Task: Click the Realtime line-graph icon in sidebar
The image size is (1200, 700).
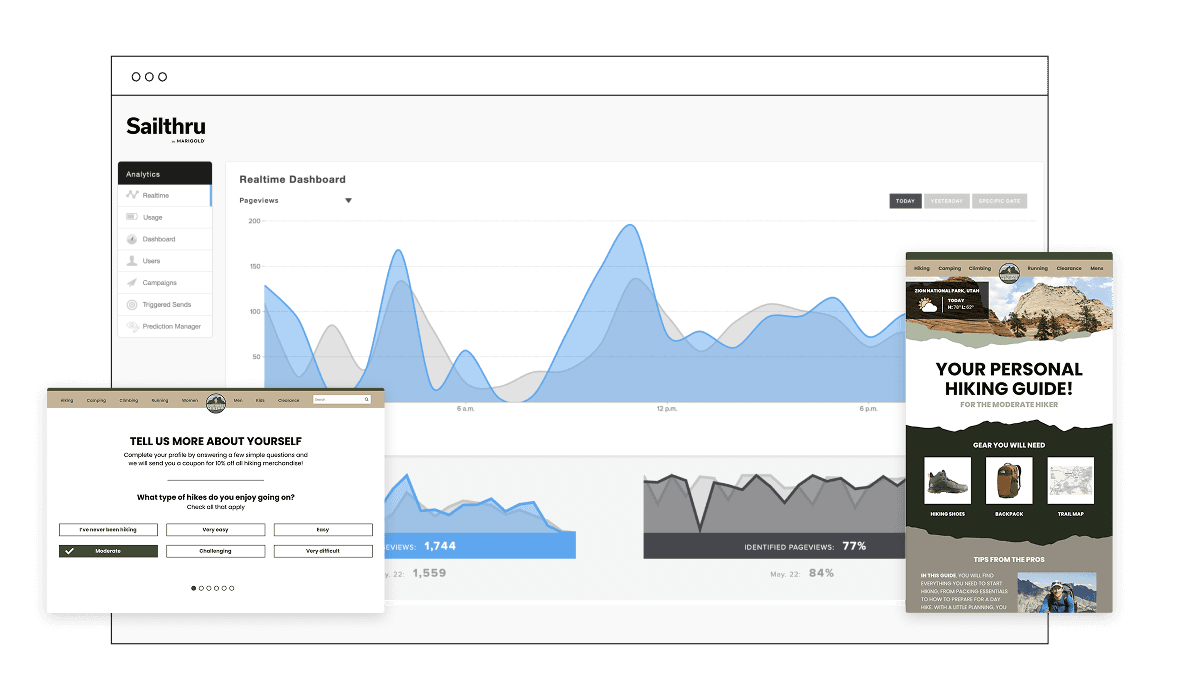Action: [132, 196]
